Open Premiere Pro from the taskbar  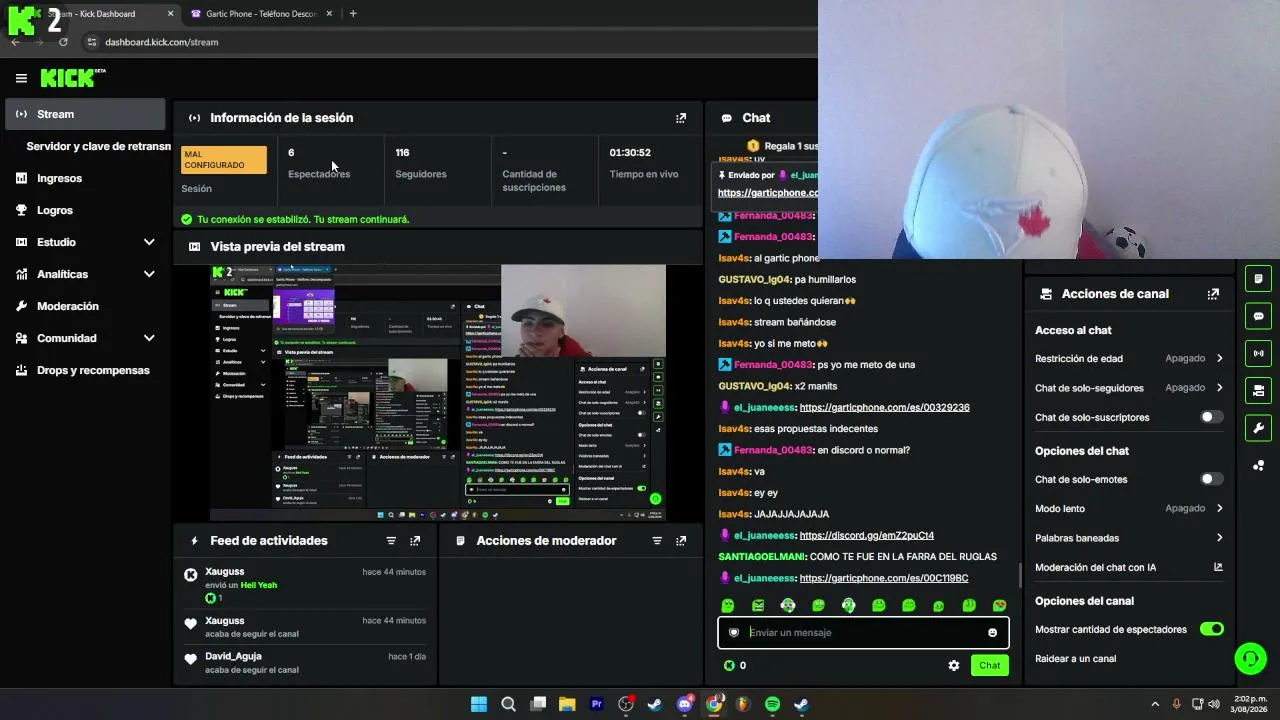coord(597,704)
